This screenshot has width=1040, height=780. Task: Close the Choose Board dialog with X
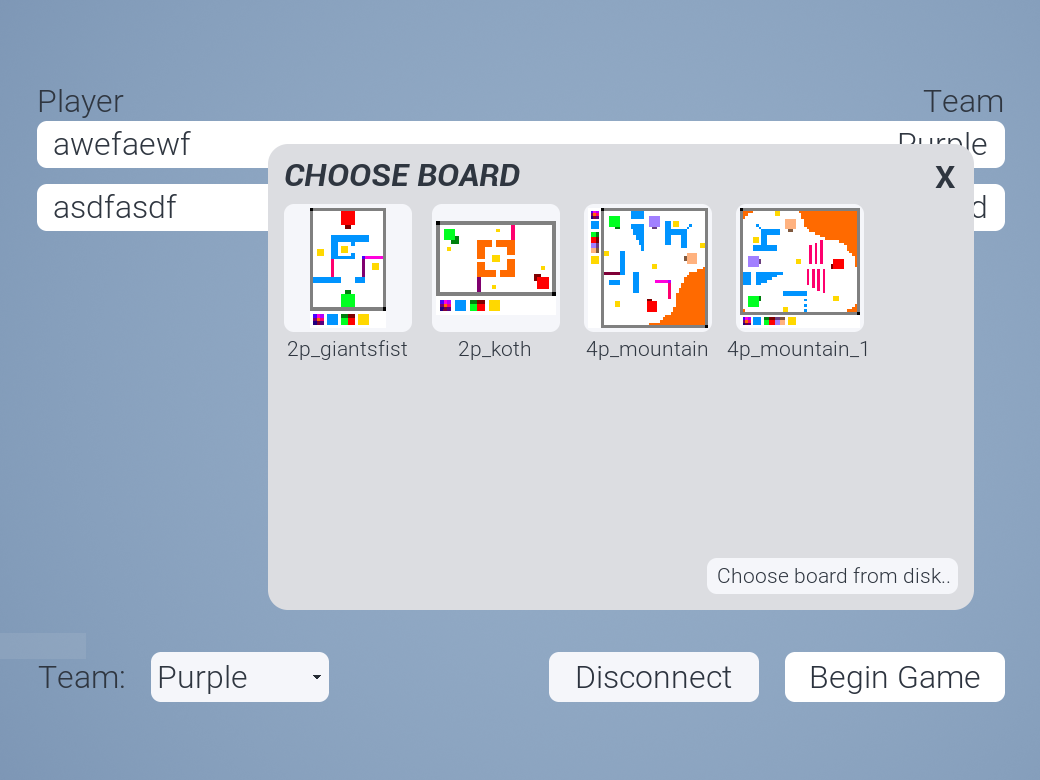(944, 177)
